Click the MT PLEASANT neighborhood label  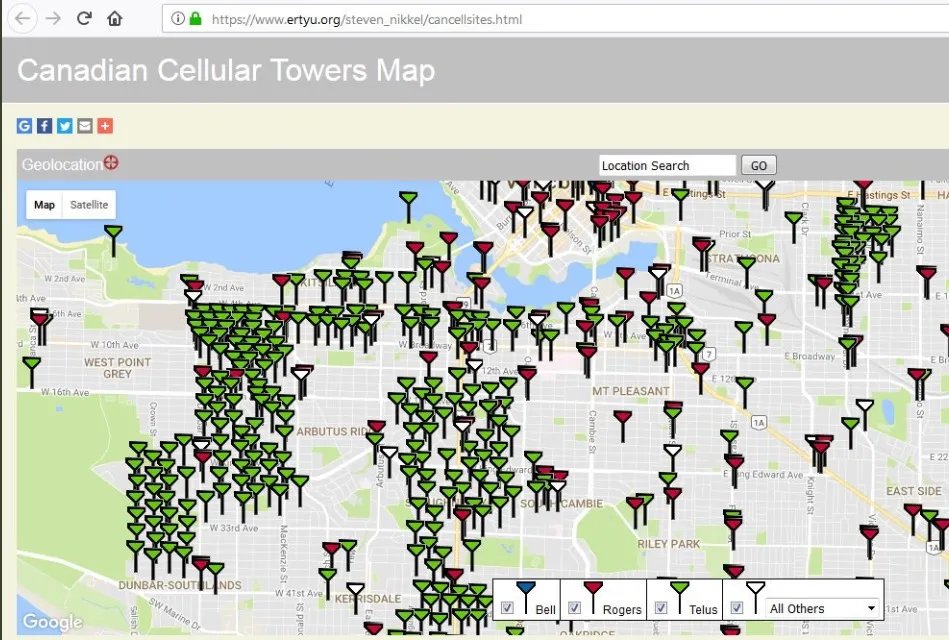pos(631,391)
